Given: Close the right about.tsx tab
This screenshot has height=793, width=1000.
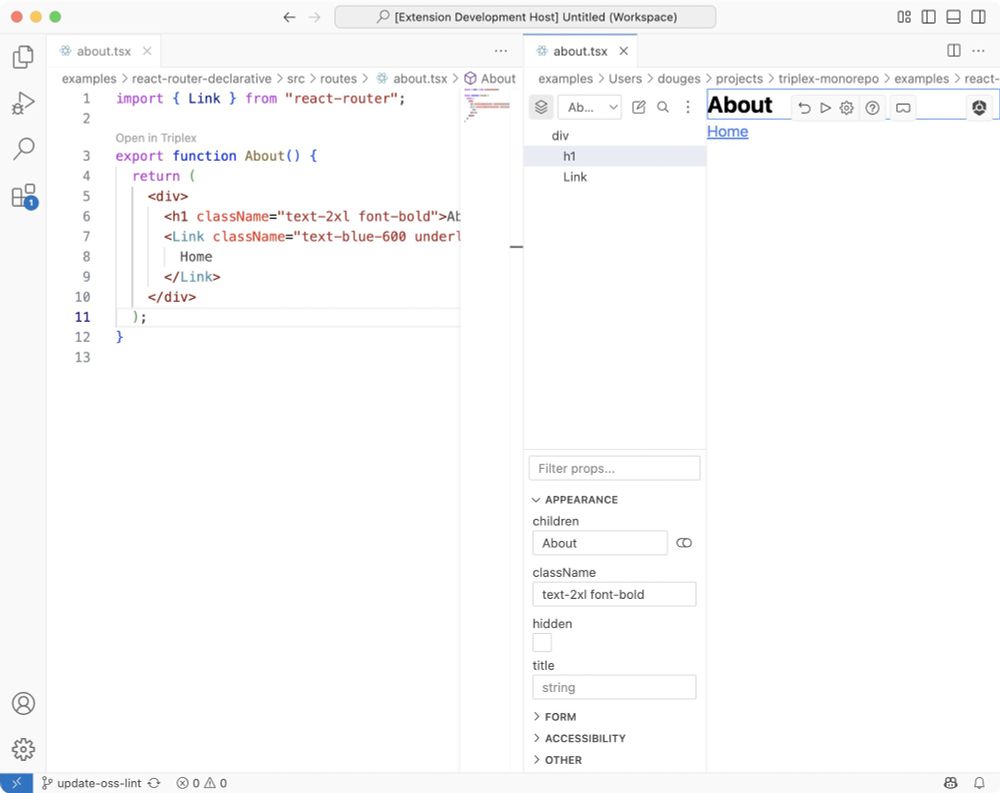Looking at the screenshot, I should point(624,51).
